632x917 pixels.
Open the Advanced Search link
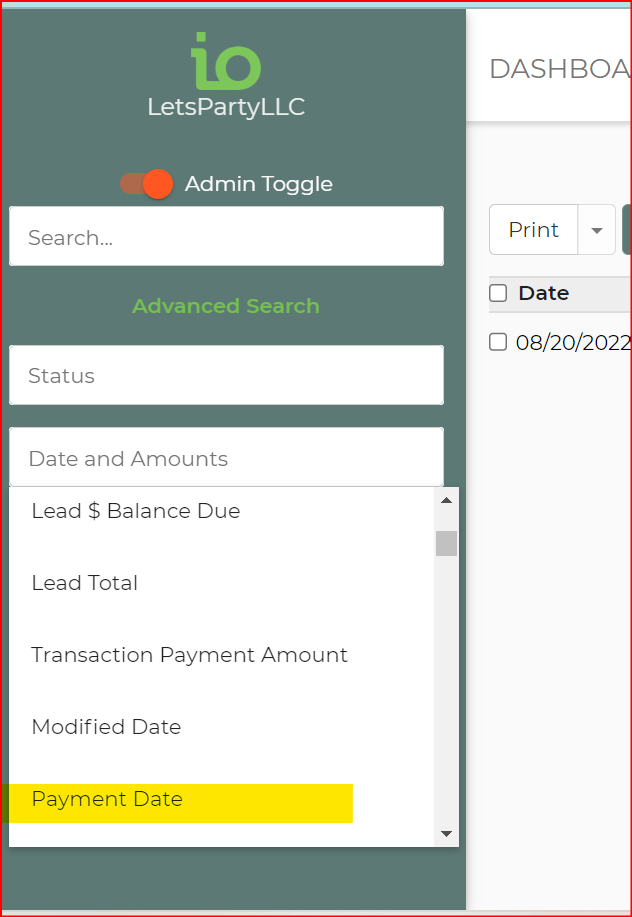[226, 306]
